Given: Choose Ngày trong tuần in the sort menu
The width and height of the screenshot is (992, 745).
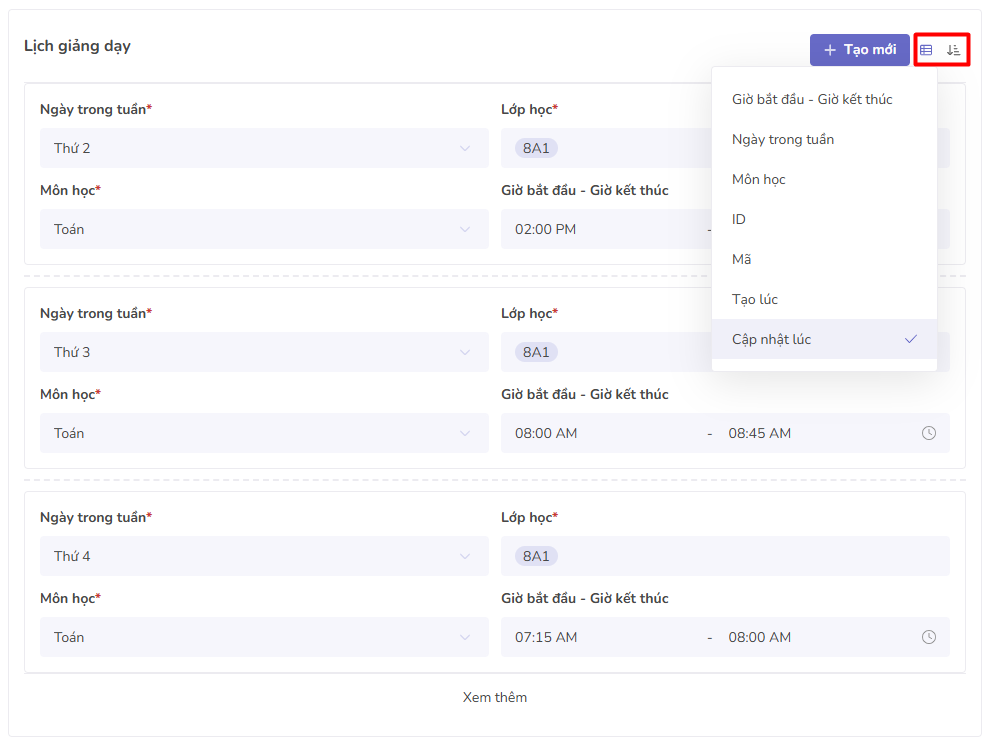Looking at the screenshot, I should [x=783, y=139].
